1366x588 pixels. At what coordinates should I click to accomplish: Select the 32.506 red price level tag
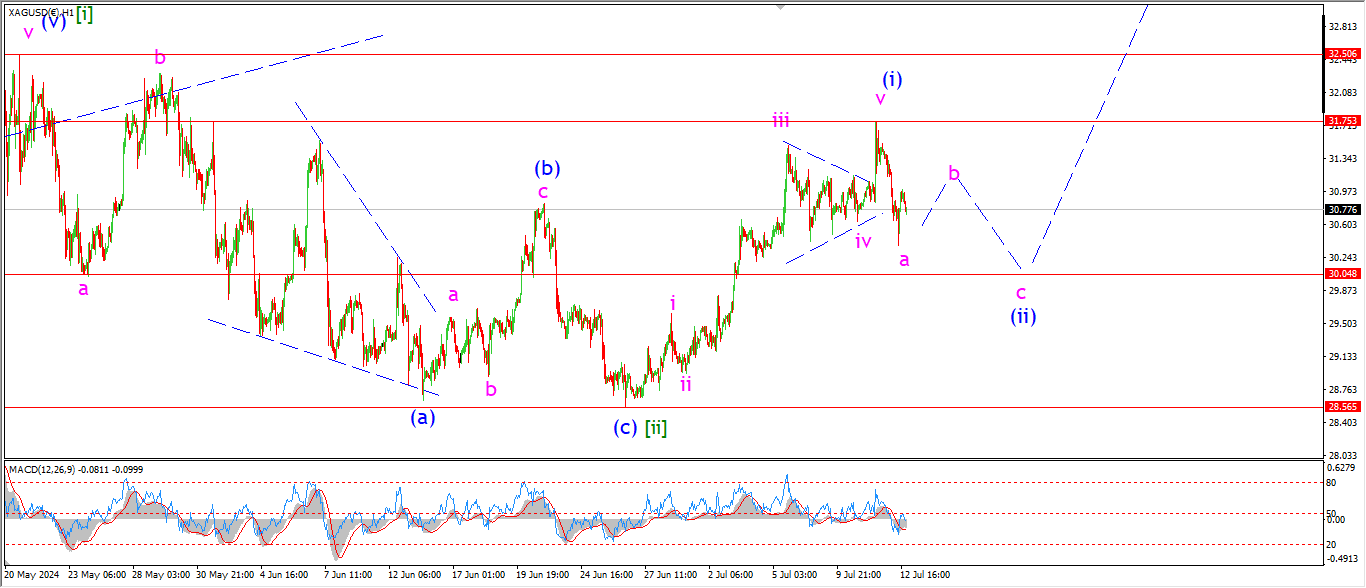[x=1341, y=54]
